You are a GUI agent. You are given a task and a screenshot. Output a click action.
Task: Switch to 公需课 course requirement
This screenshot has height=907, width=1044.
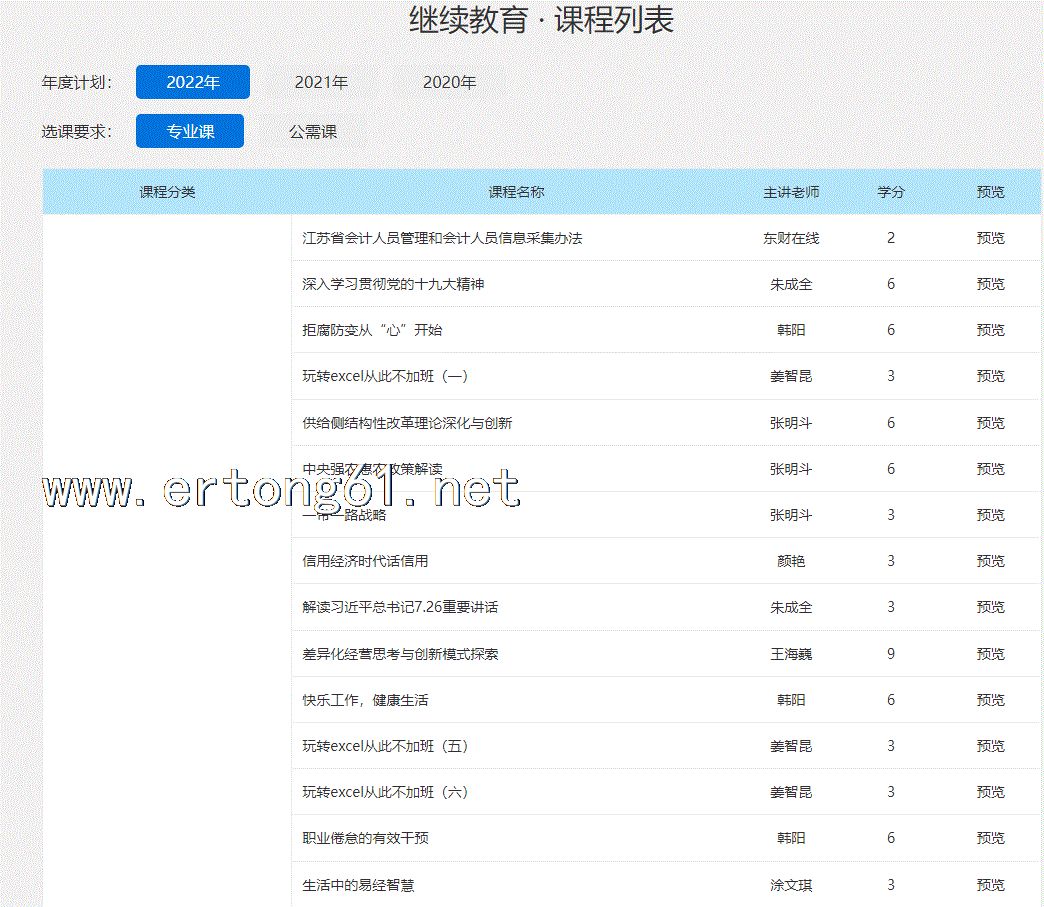tap(313, 131)
